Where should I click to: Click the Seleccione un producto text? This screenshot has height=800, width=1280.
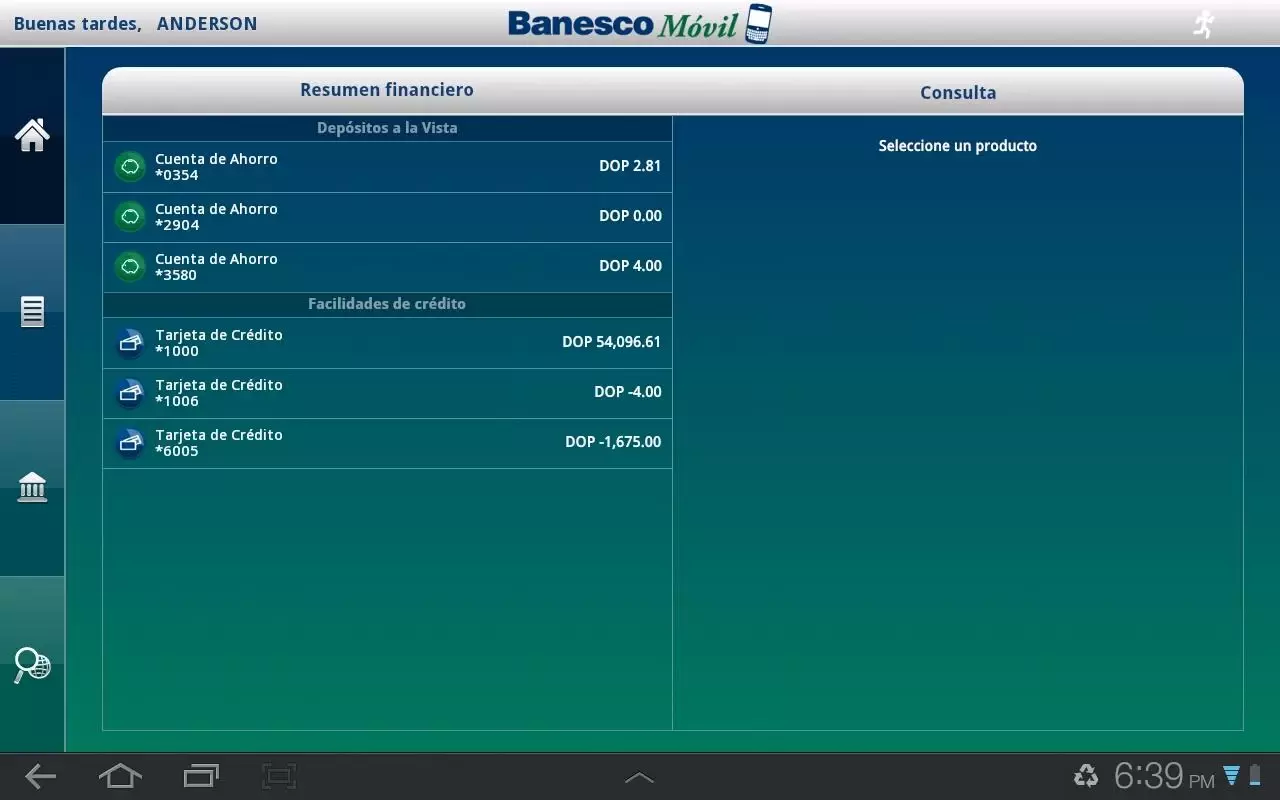(x=957, y=146)
